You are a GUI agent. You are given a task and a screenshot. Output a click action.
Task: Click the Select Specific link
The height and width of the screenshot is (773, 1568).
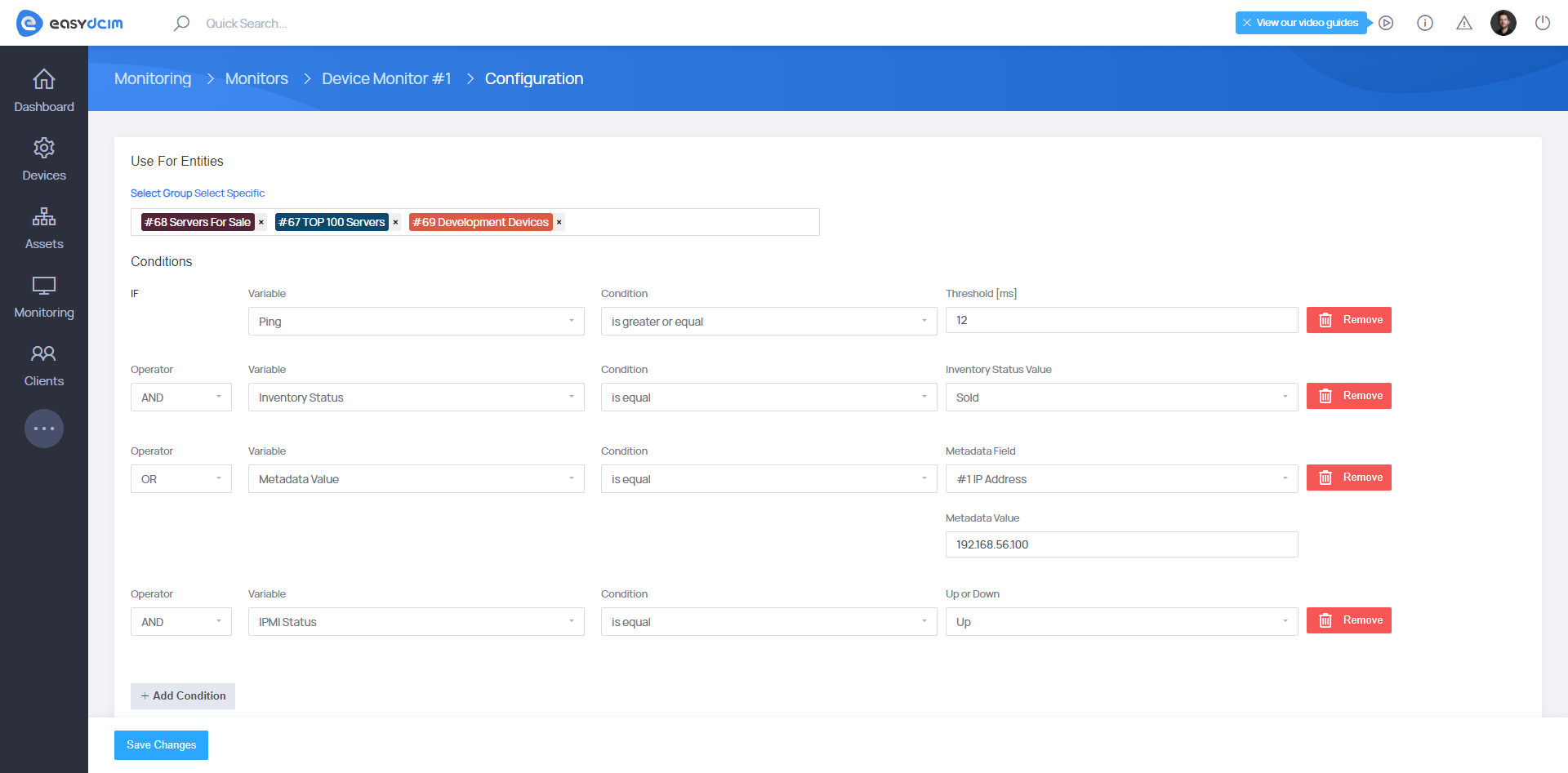pos(229,193)
